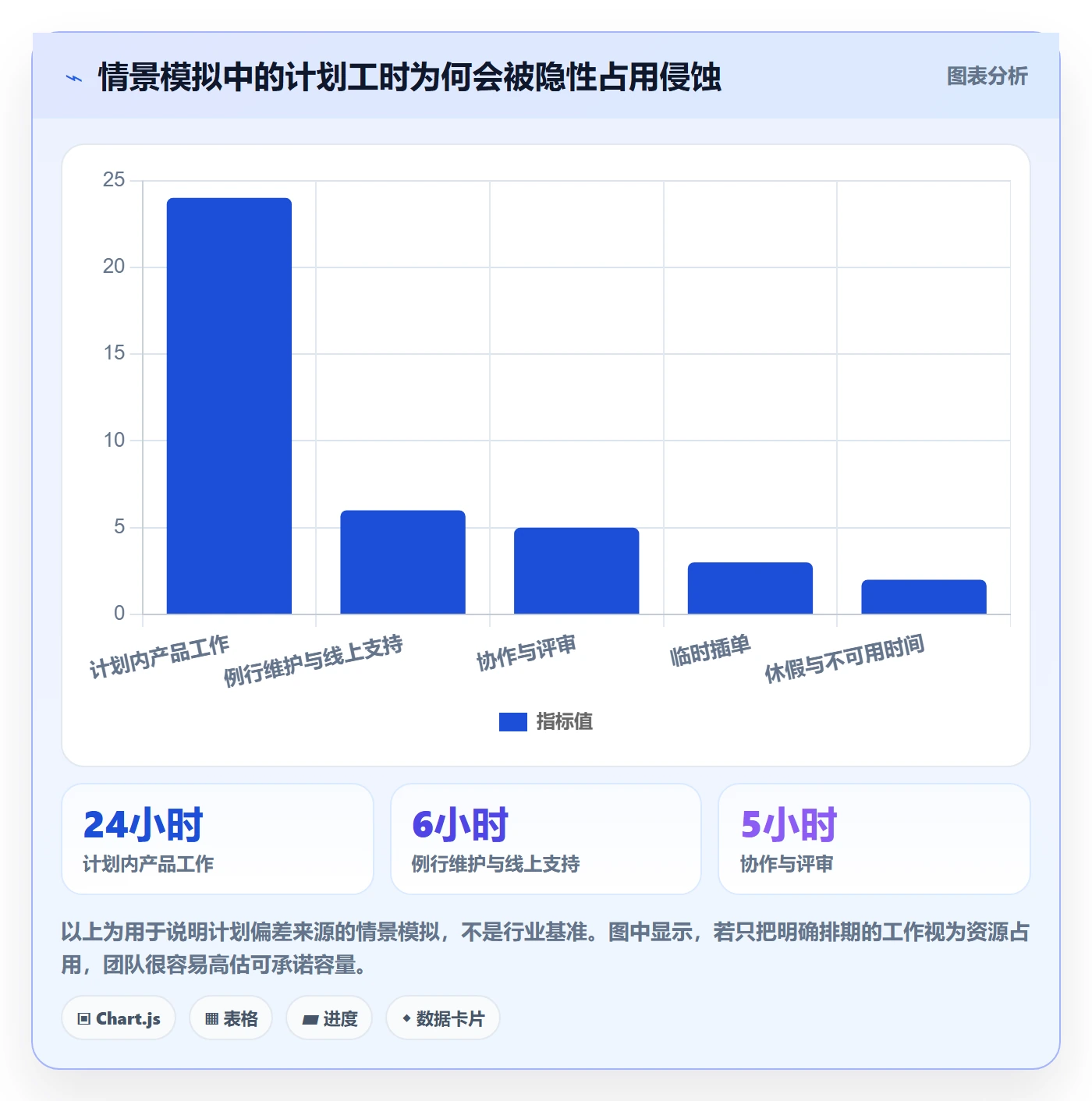This screenshot has width=1092, height=1101.
Task: Click the 表格 tag chip
Action: [x=231, y=1018]
